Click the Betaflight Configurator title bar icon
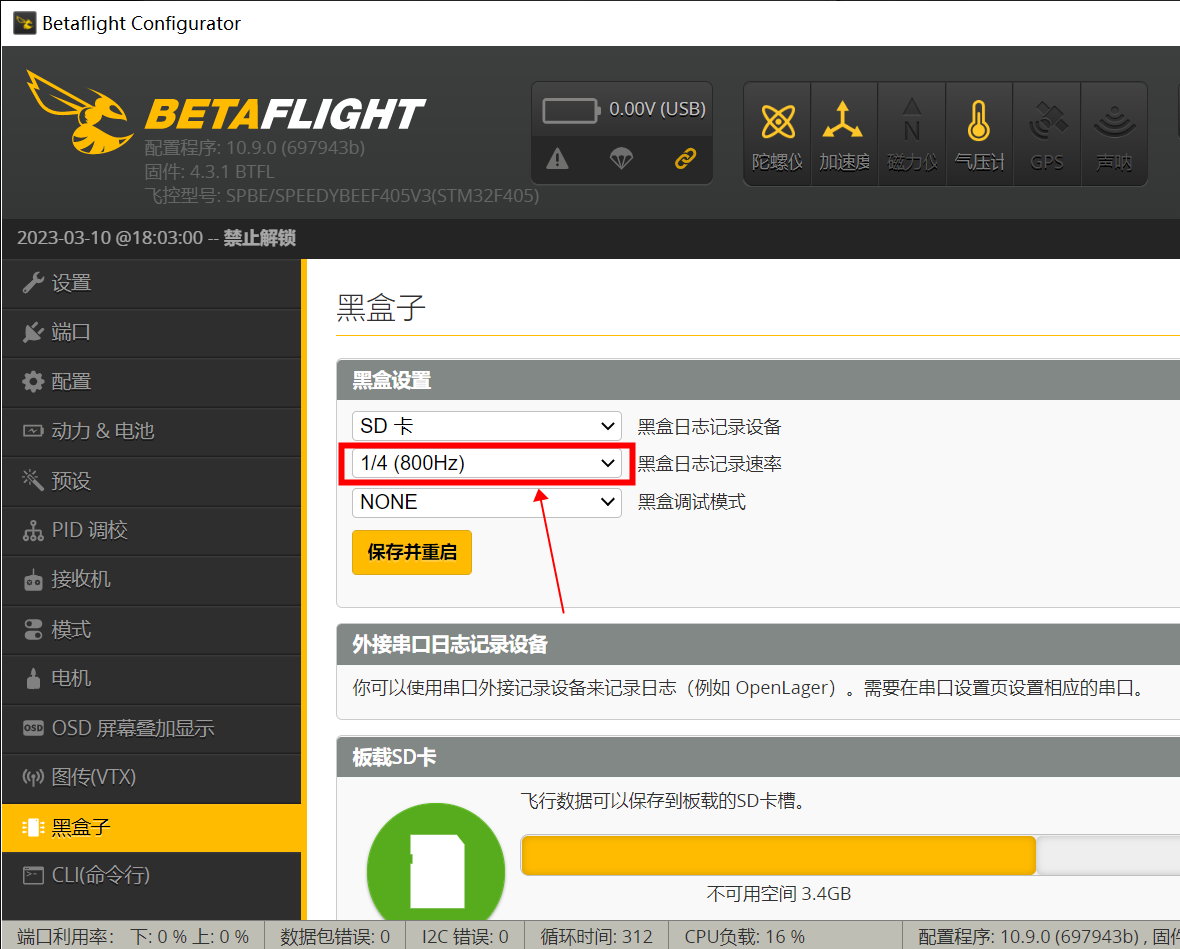The height and width of the screenshot is (949, 1180). pos(24,23)
